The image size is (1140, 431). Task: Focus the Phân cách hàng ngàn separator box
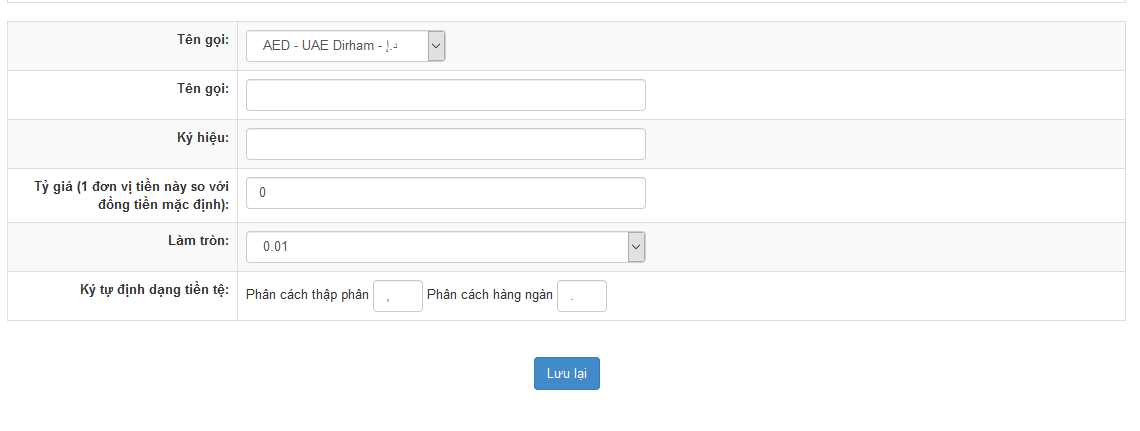[581, 296]
